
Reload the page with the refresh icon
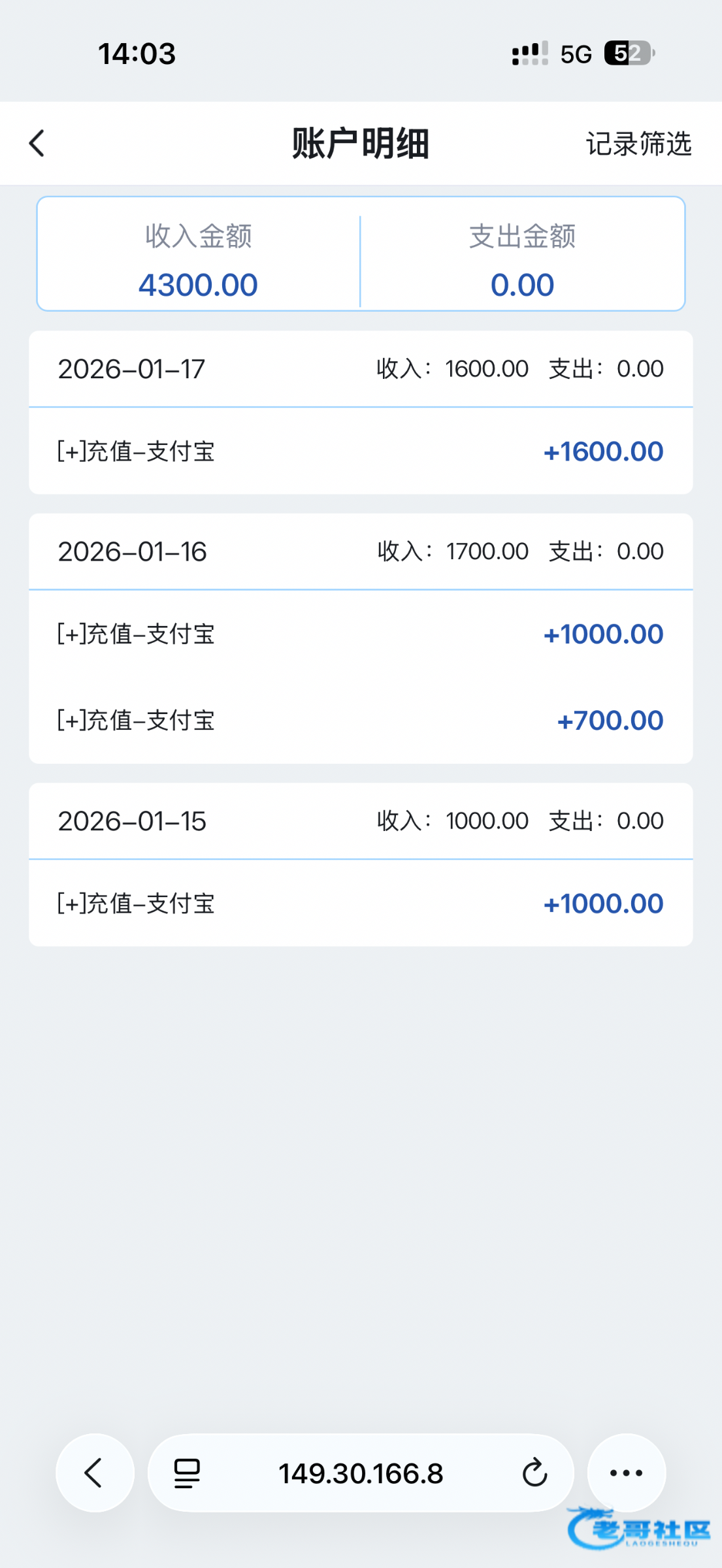coord(534,1473)
